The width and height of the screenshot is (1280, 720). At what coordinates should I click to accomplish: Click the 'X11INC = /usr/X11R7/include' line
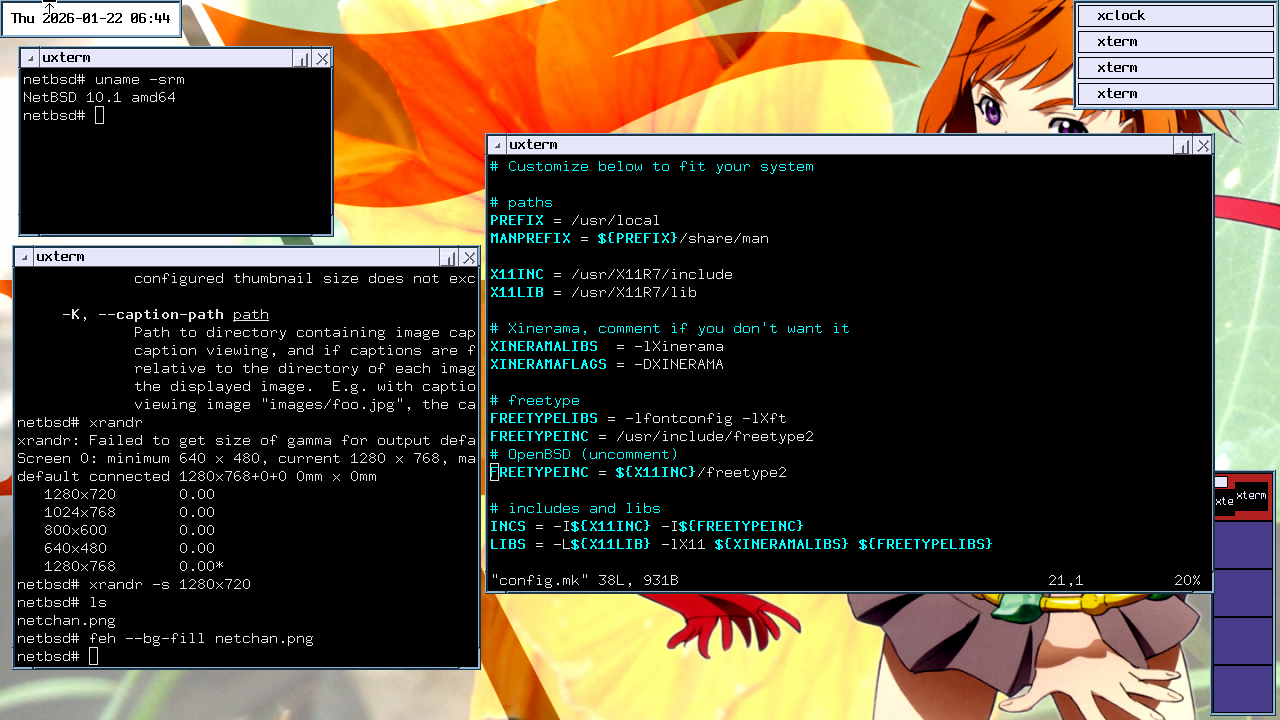coord(611,275)
